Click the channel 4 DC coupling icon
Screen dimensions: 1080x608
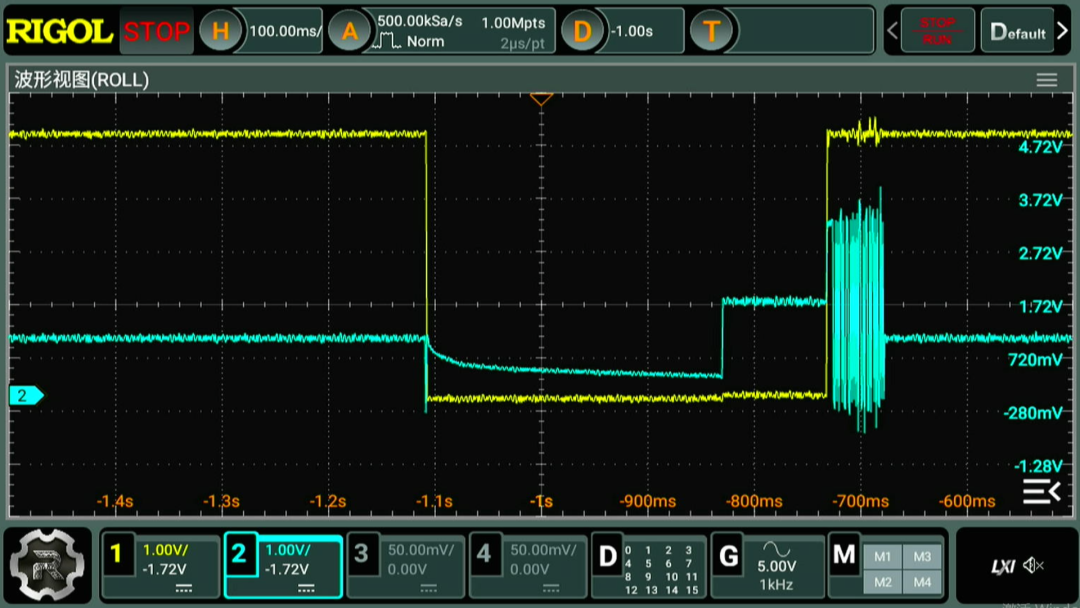551,589
